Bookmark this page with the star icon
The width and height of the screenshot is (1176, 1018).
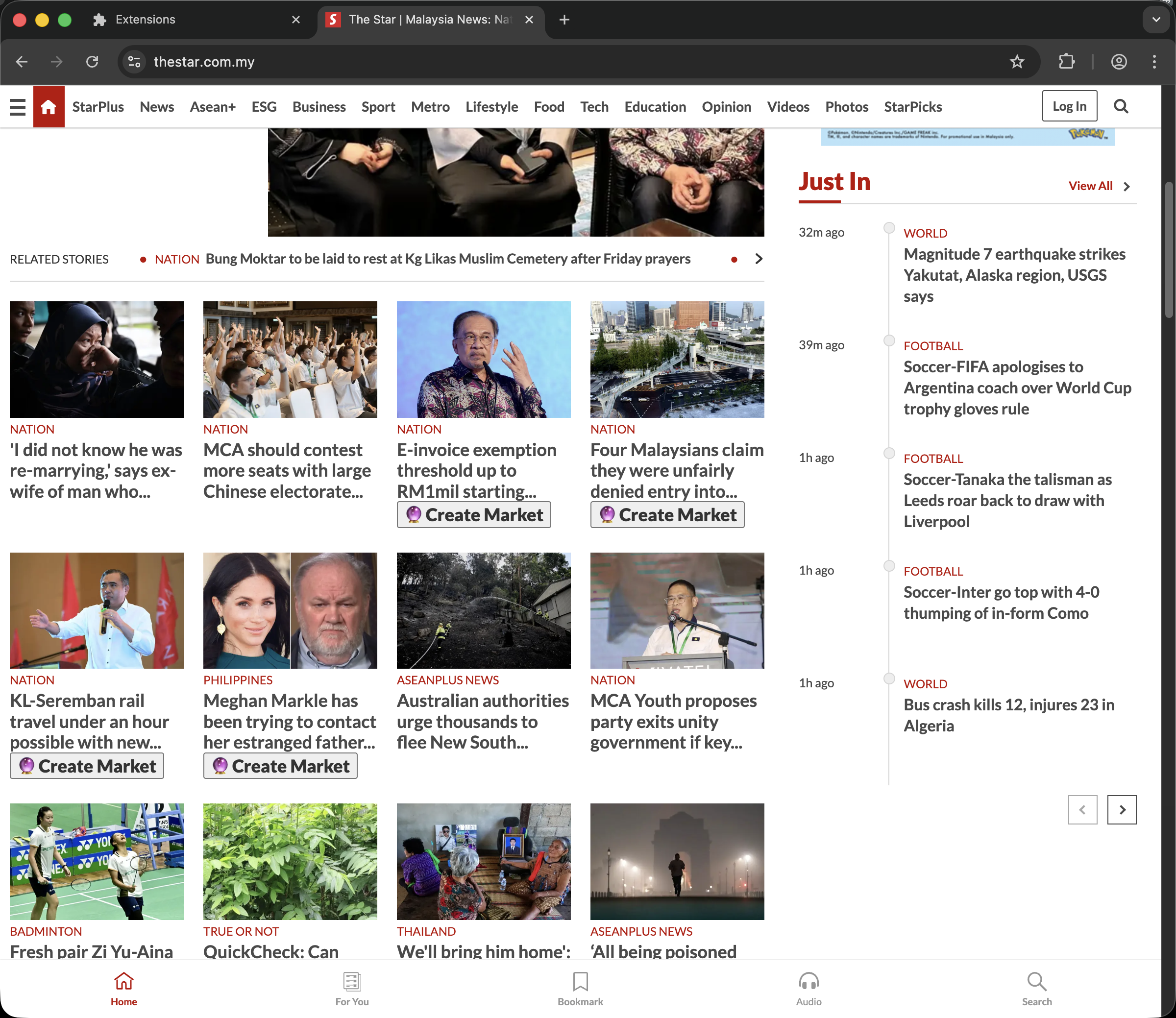tap(1017, 62)
